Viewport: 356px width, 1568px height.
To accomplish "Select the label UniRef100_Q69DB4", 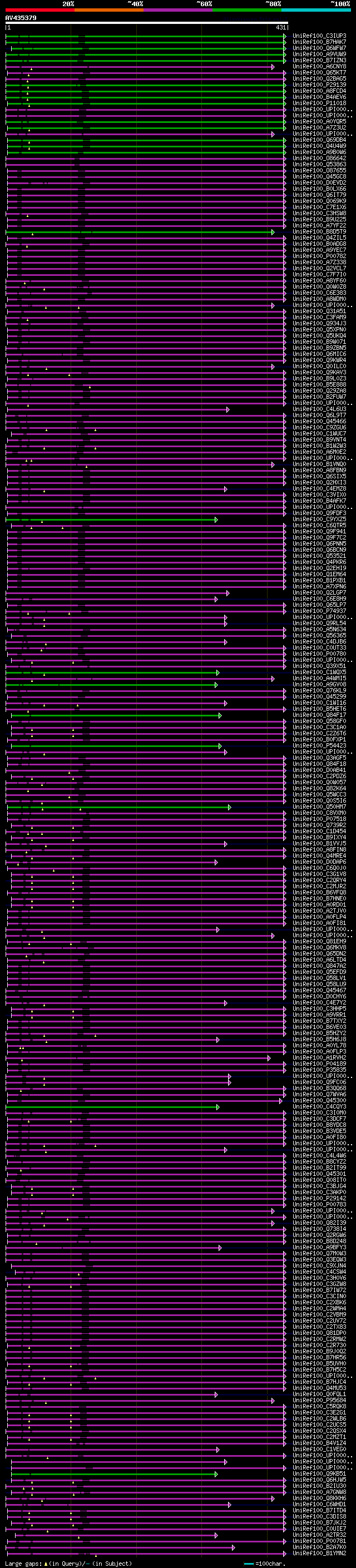I will [x=319, y=140].
